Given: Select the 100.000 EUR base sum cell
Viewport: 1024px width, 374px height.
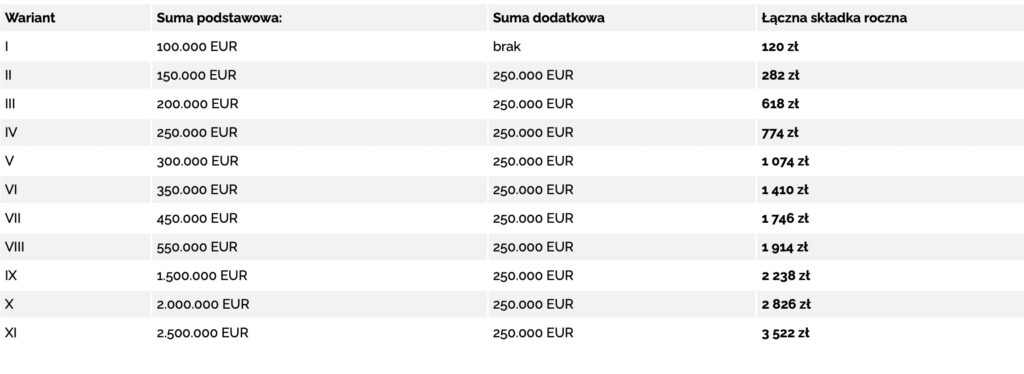Looking at the screenshot, I should [197, 47].
